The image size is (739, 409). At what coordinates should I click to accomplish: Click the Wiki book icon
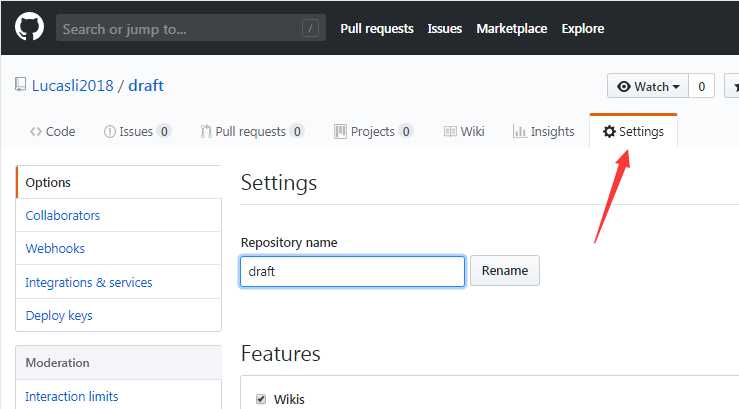[x=450, y=131]
